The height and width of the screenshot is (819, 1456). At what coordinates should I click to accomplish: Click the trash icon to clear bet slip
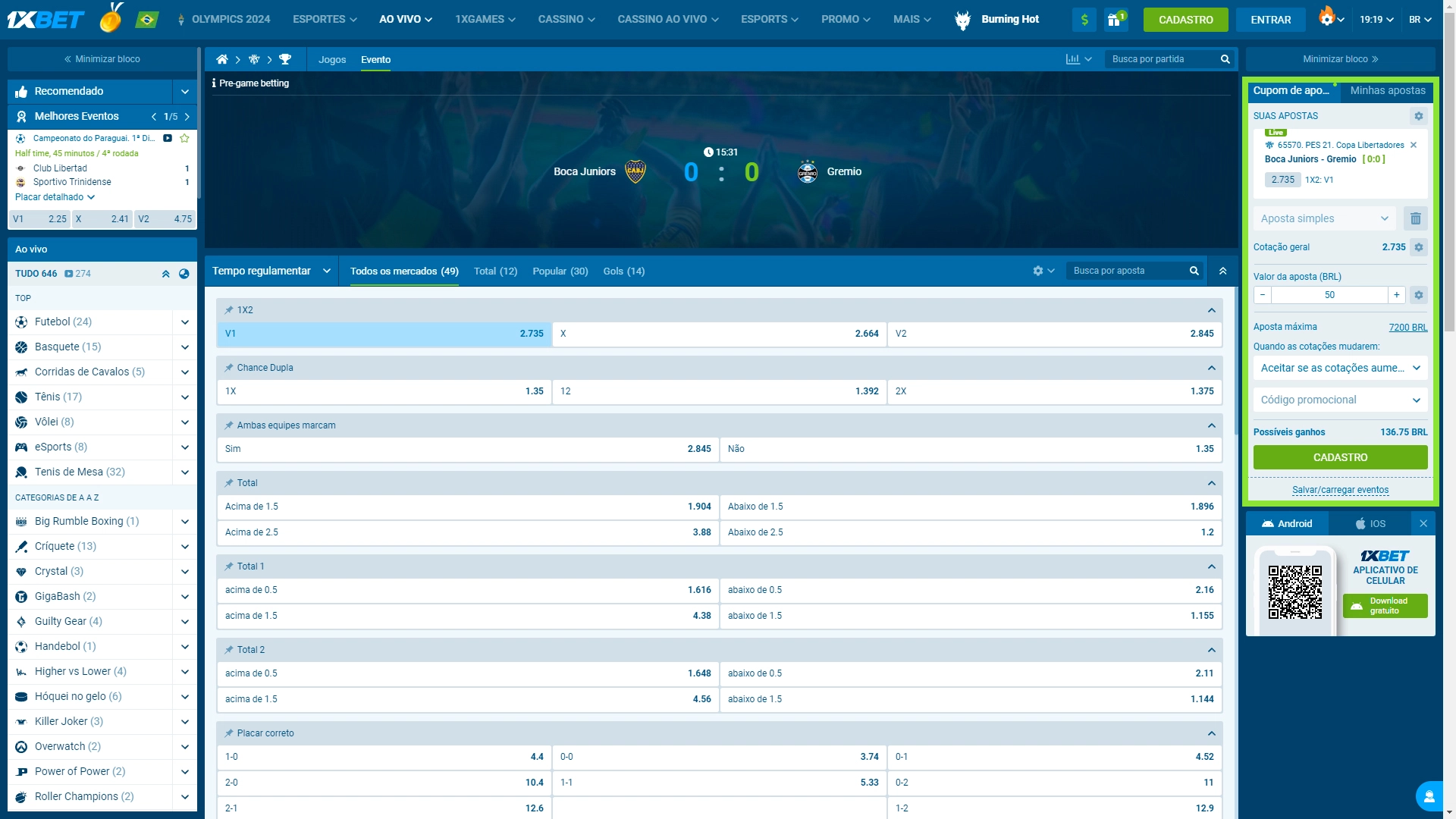pos(1415,218)
